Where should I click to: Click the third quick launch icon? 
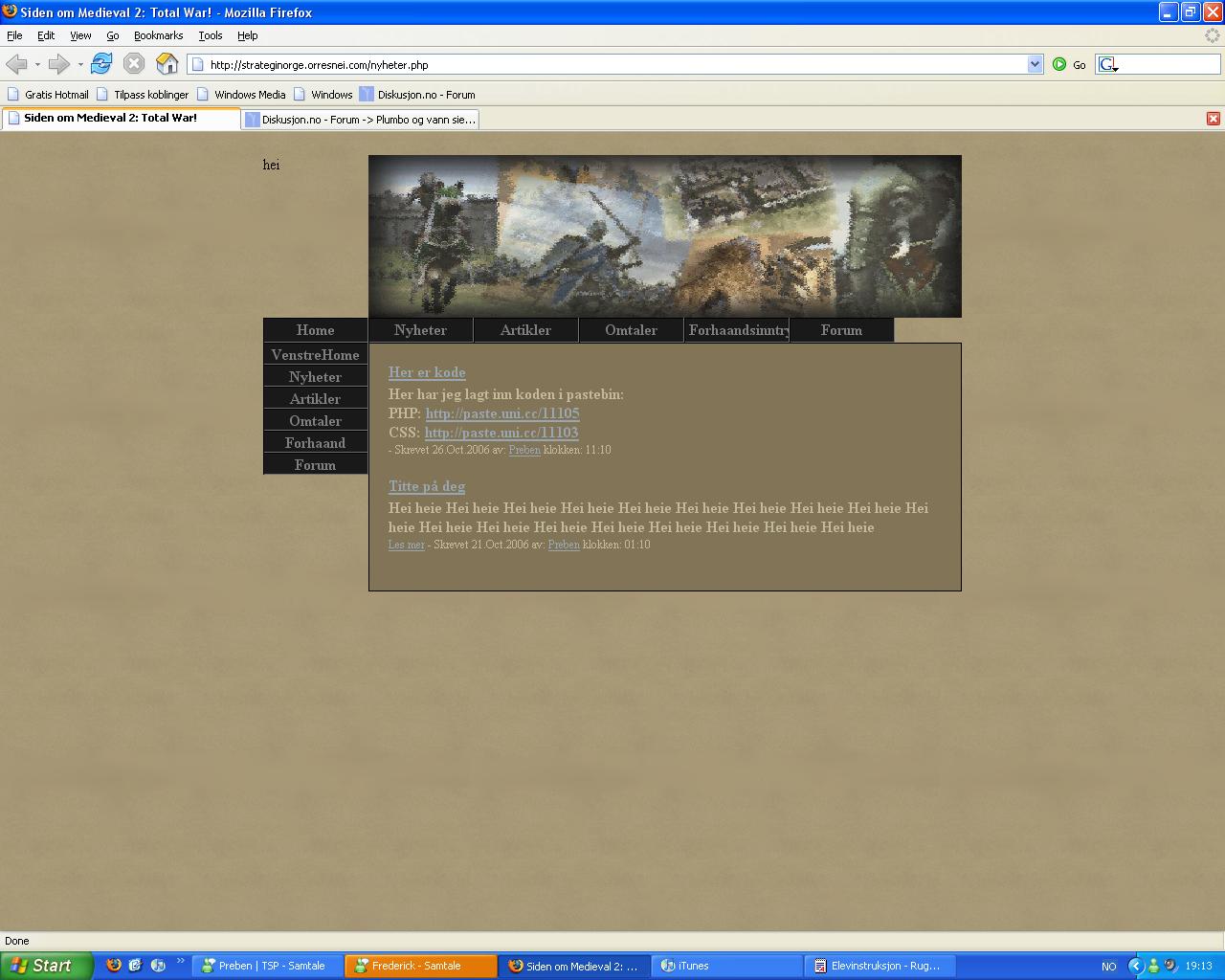pyautogui.click(x=158, y=966)
